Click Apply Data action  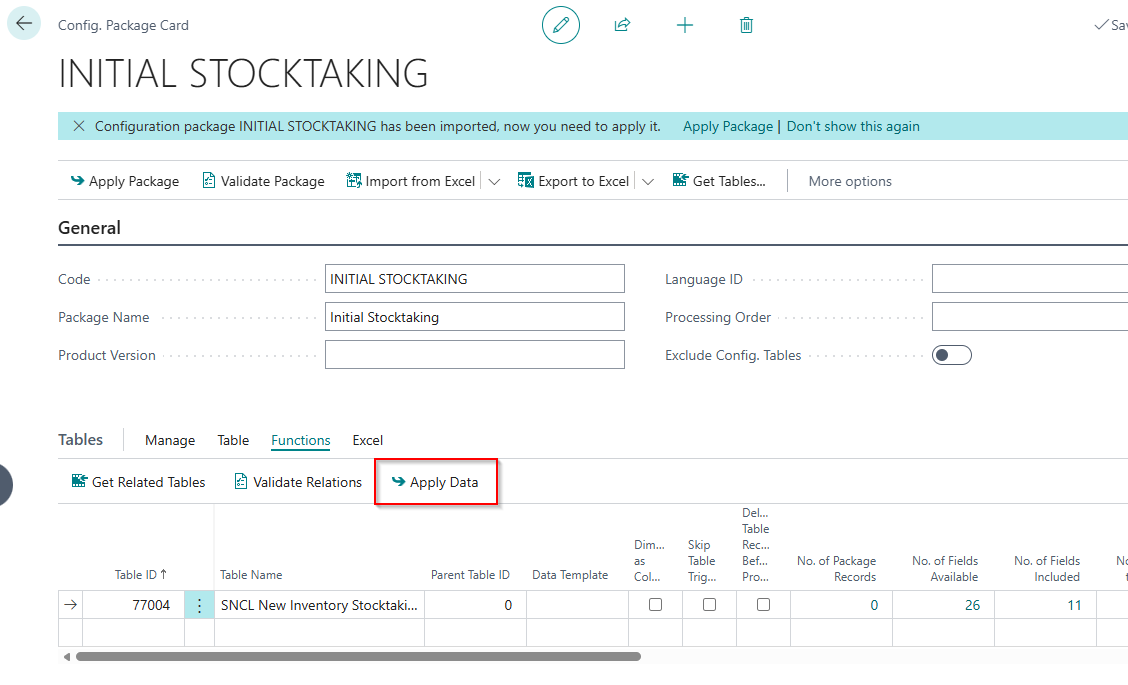coord(435,482)
